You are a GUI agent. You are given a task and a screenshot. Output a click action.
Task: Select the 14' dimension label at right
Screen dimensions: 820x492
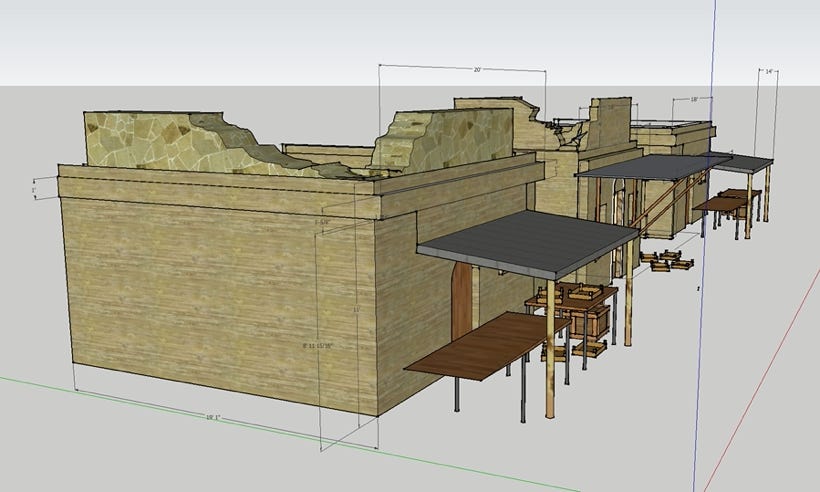pos(769,72)
